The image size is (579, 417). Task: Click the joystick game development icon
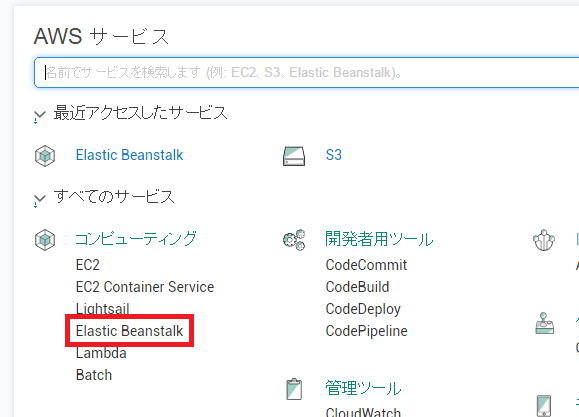(544, 323)
